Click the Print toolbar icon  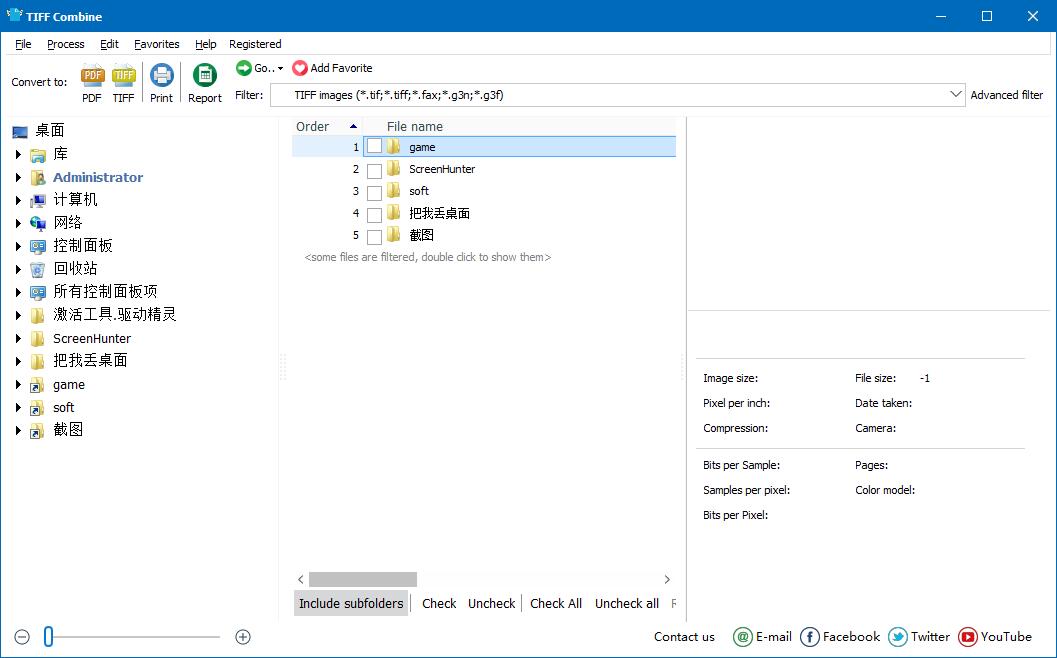point(162,75)
